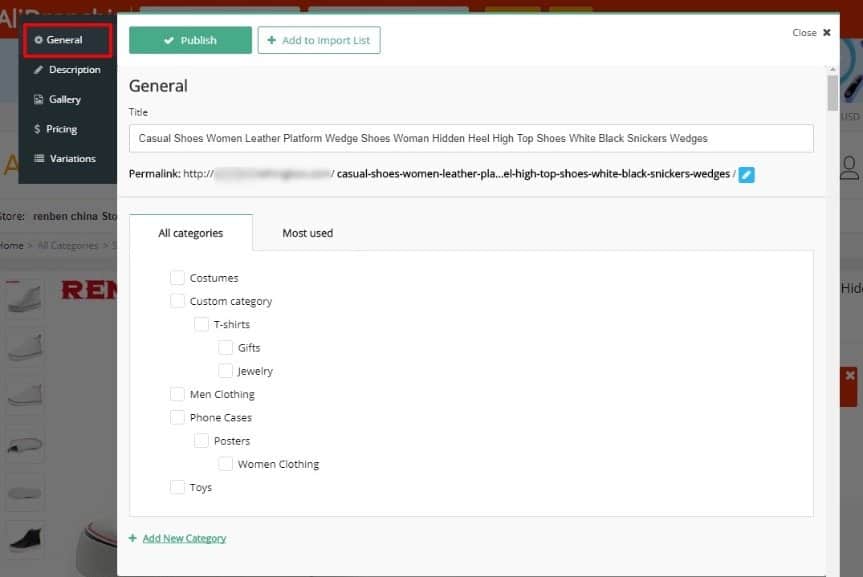Click the Add New Category link

pyautogui.click(x=183, y=538)
